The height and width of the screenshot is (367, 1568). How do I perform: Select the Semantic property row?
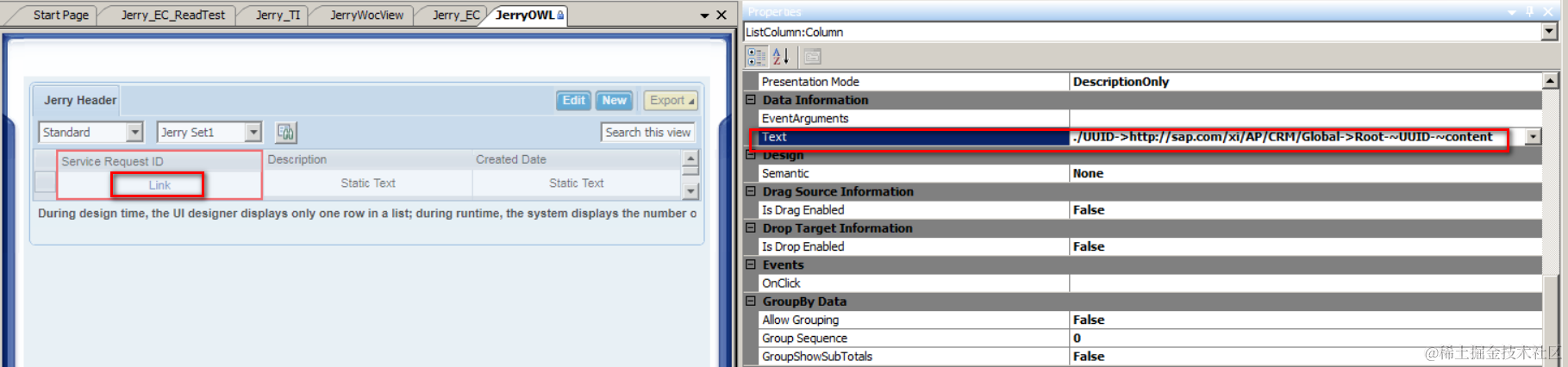coord(1150,173)
